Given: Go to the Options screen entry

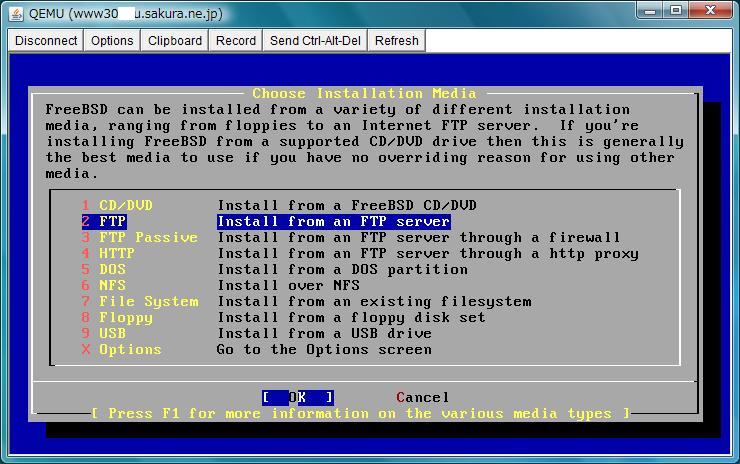Looking at the screenshot, I should tap(129, 350).
